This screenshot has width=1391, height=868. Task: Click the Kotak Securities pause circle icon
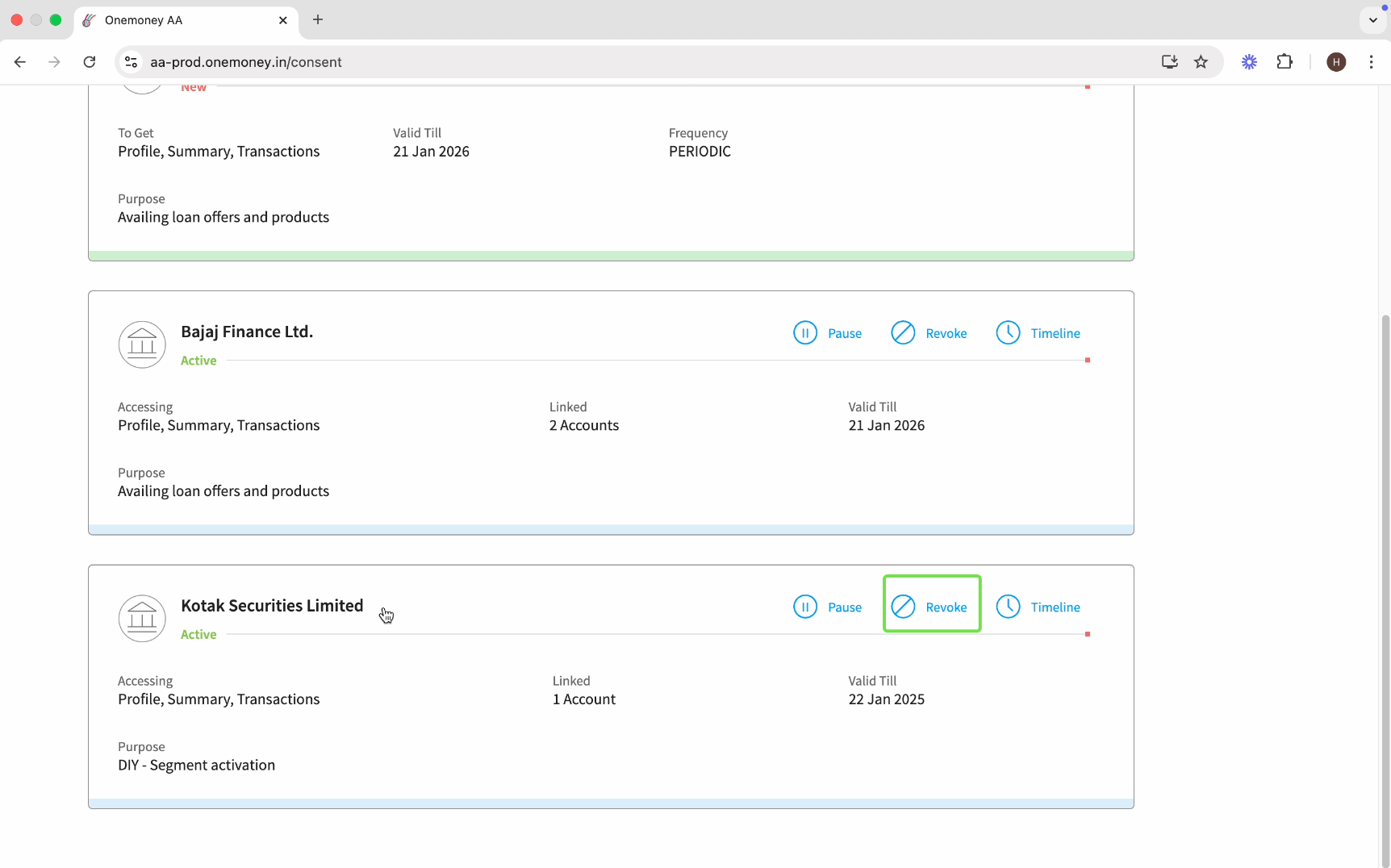[805, 607]
